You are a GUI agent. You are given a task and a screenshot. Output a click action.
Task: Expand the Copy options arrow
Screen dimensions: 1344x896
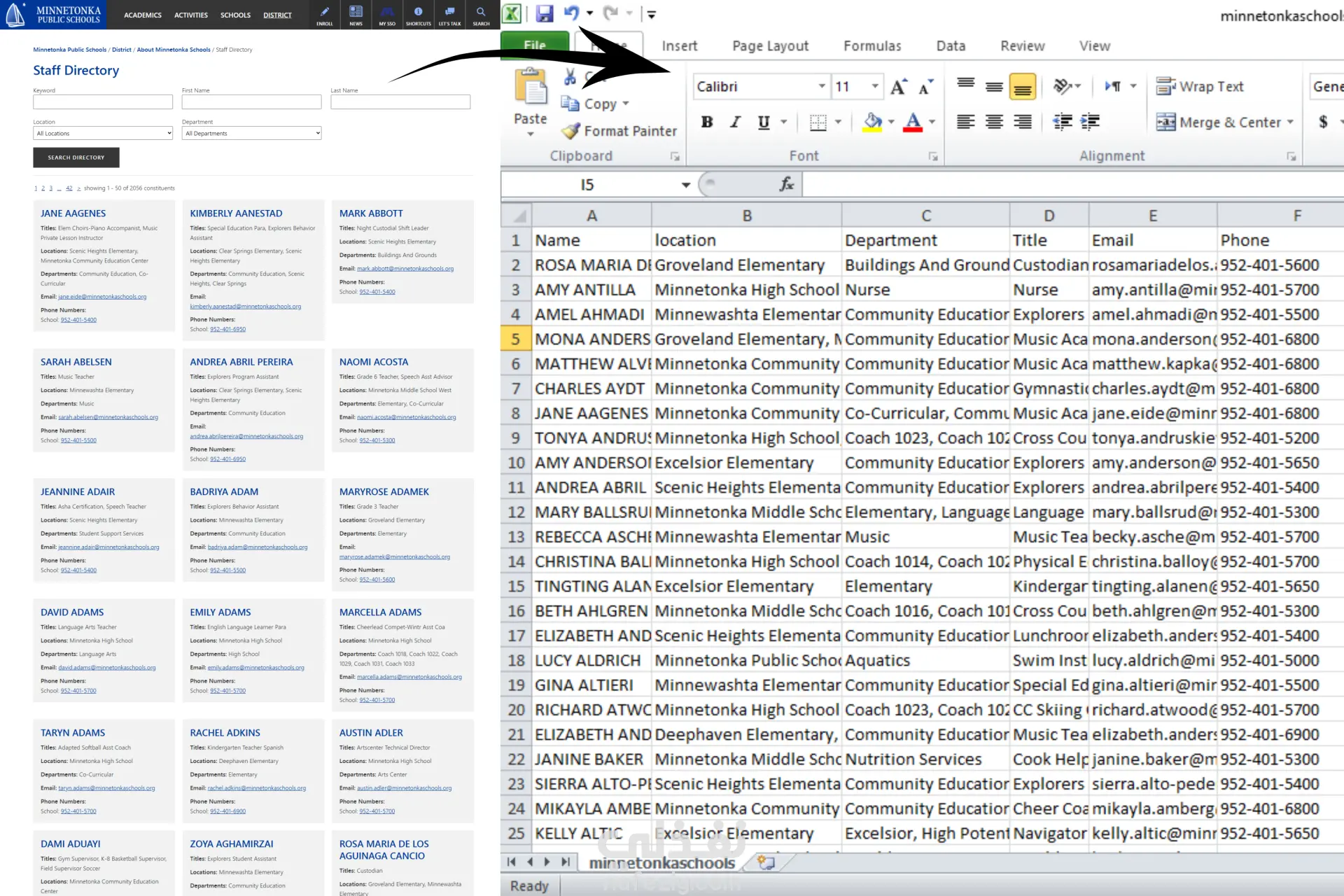(x=626, y=104)
